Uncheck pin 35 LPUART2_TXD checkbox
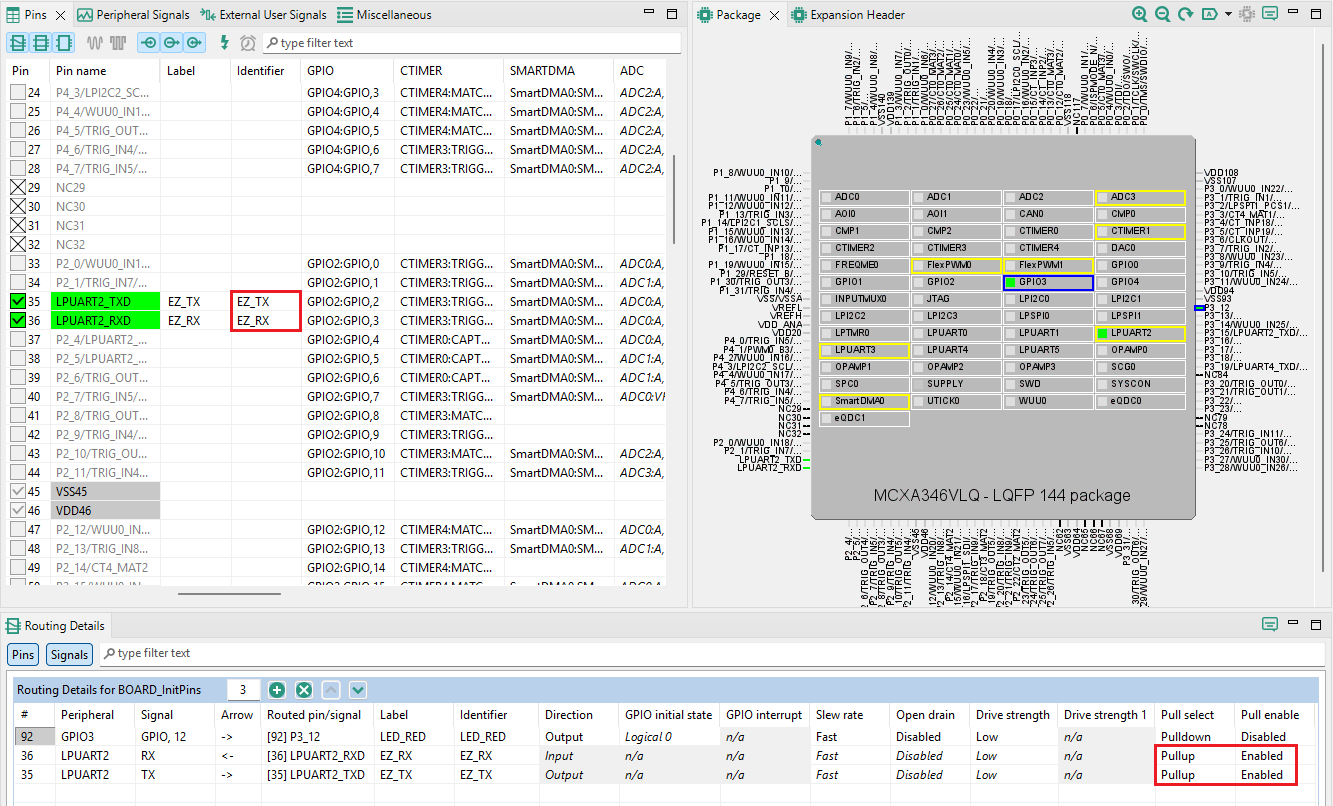This screenshot has width=1333, height=806. [18, 301]
